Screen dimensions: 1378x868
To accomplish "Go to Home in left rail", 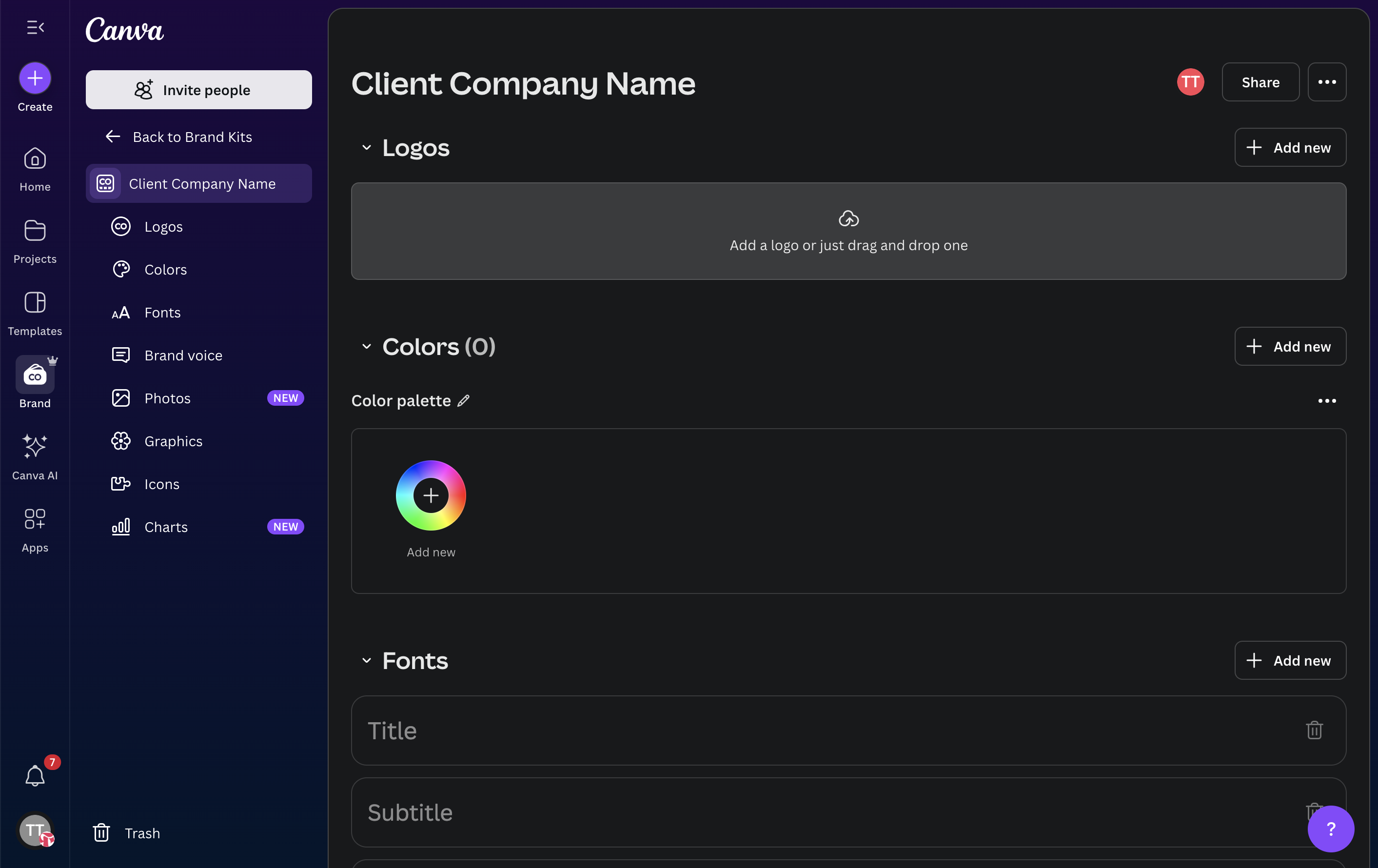I will click(x=35, y=169).
